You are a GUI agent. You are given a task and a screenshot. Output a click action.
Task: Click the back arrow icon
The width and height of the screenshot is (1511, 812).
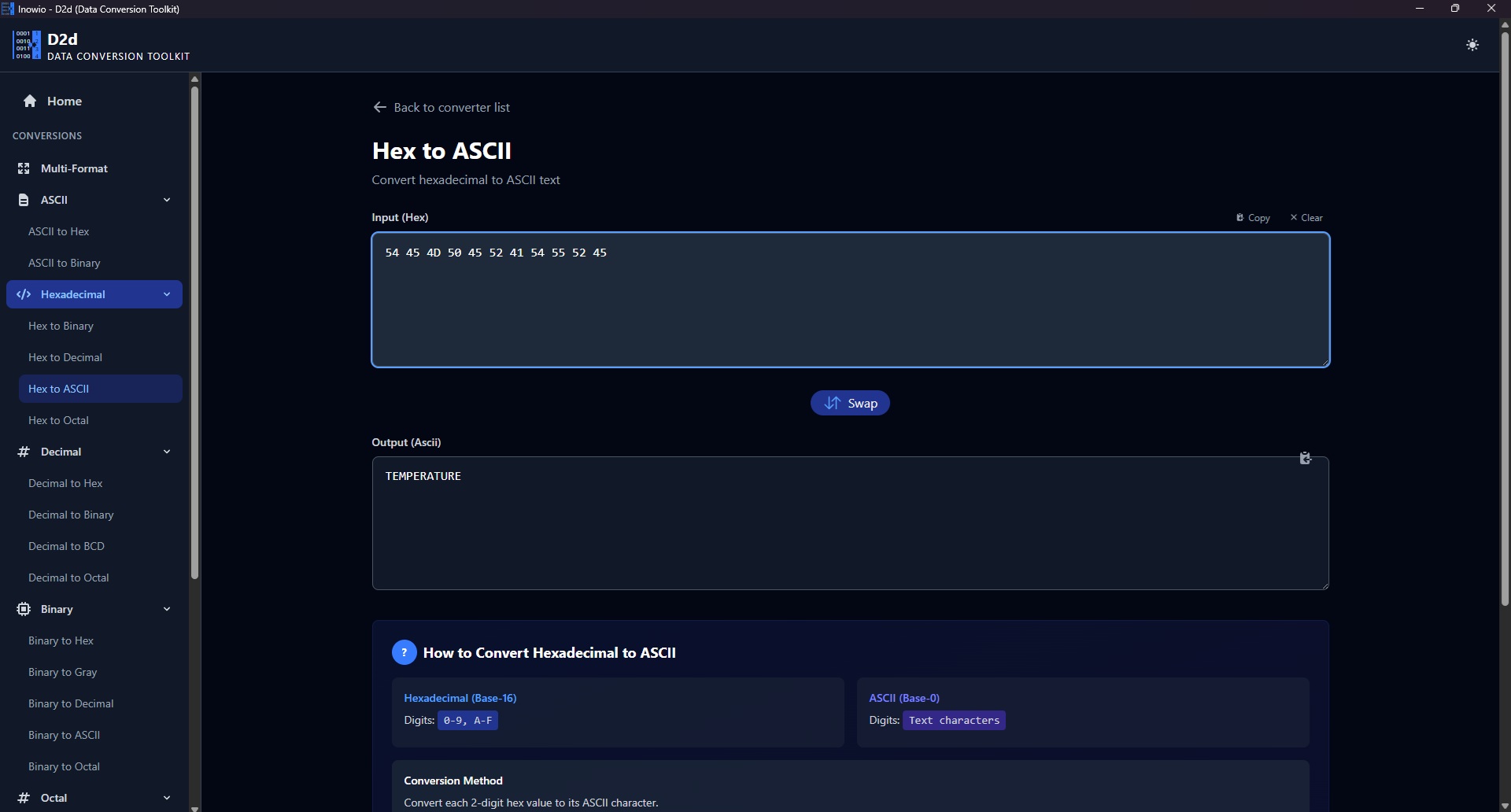[379, 107]
